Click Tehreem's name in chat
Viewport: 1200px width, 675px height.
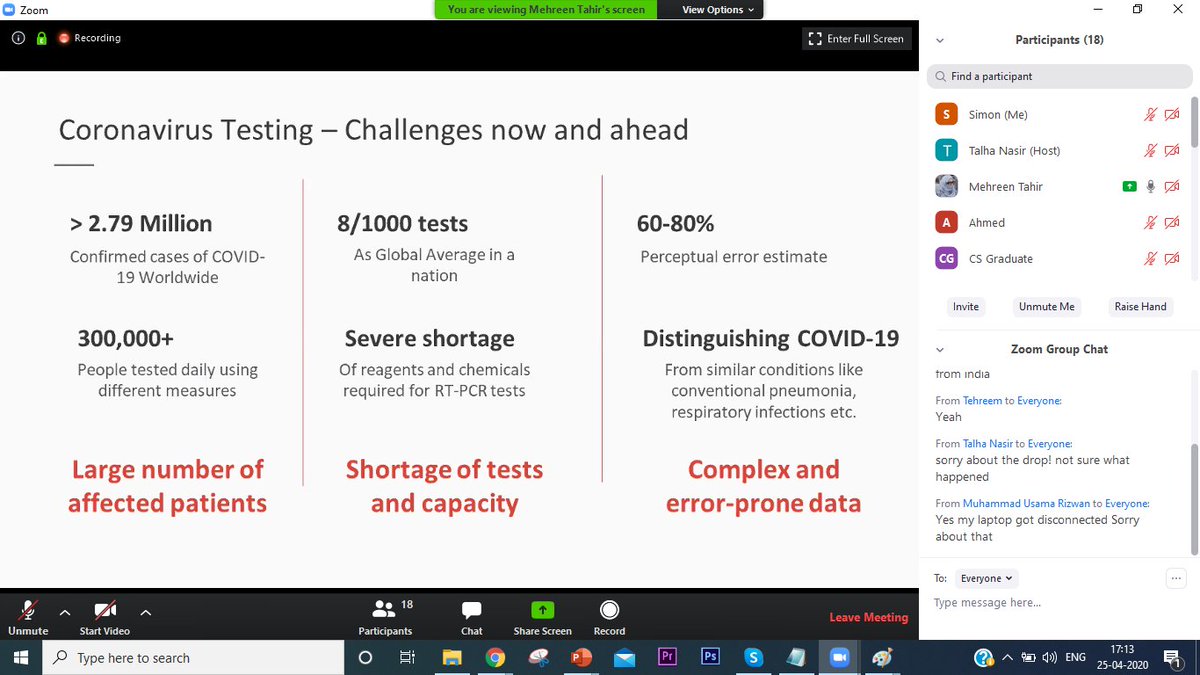982,400
